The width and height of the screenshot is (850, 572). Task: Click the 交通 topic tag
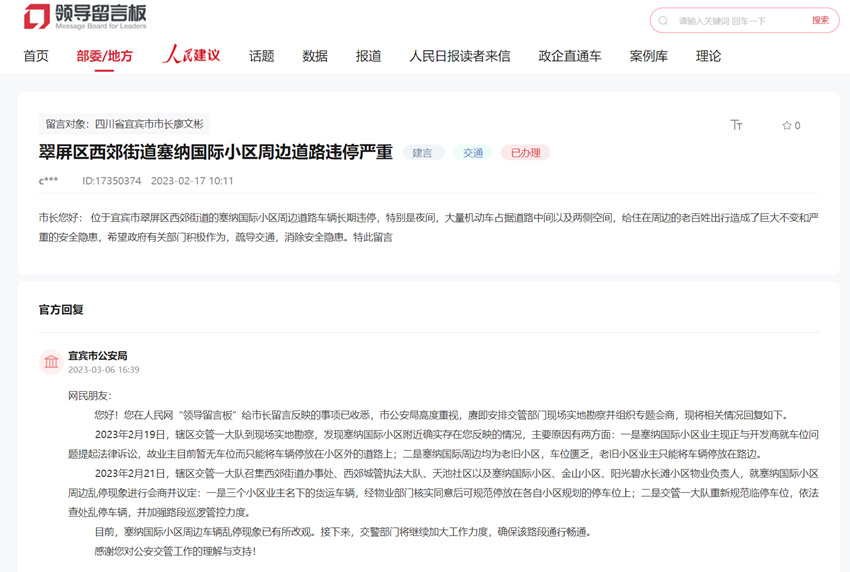coord(473,153)
